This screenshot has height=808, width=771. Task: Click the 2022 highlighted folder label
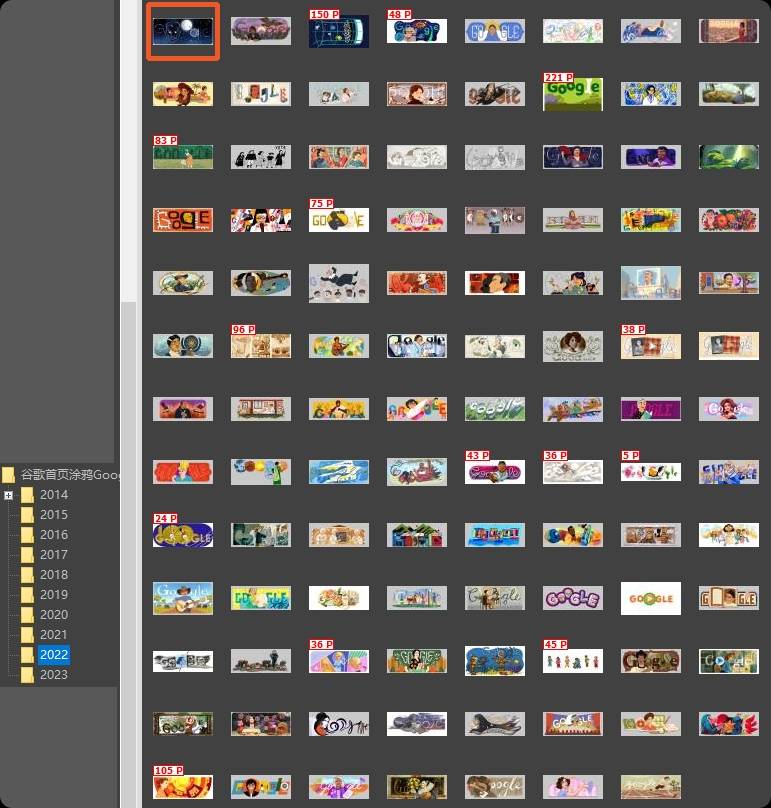(54, 655)
